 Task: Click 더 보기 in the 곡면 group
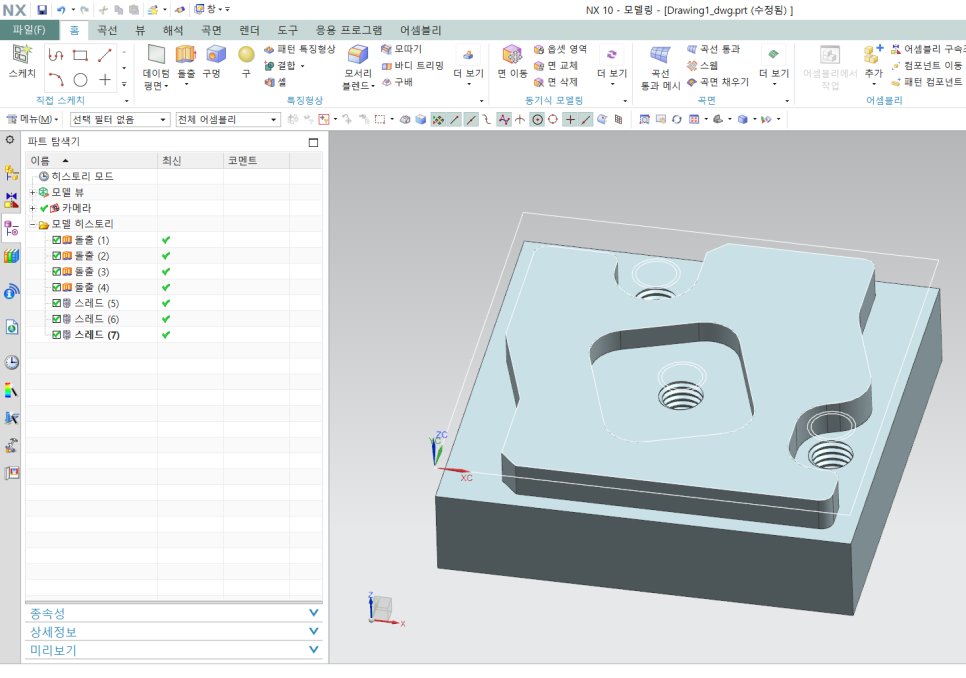(x=774, y=65)
